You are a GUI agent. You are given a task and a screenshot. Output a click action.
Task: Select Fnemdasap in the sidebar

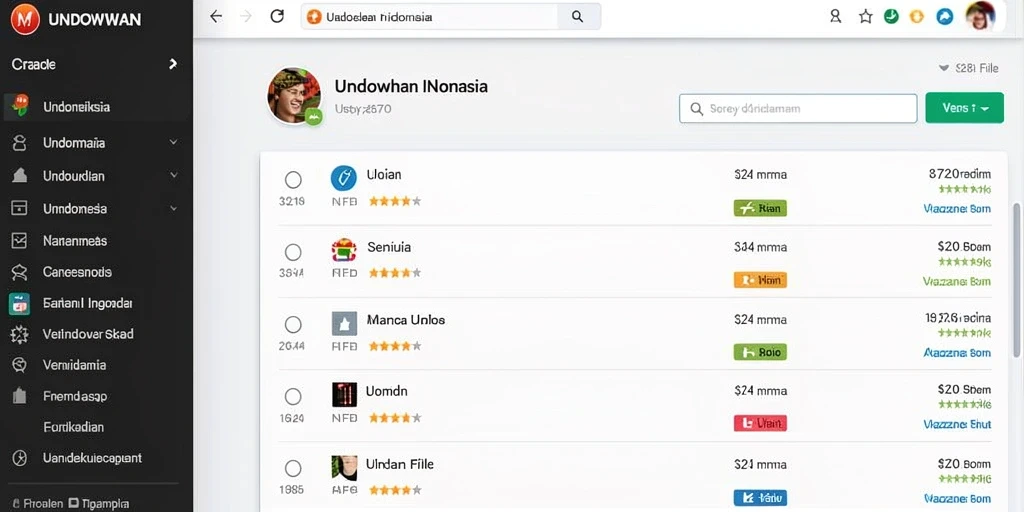point(74,396)
